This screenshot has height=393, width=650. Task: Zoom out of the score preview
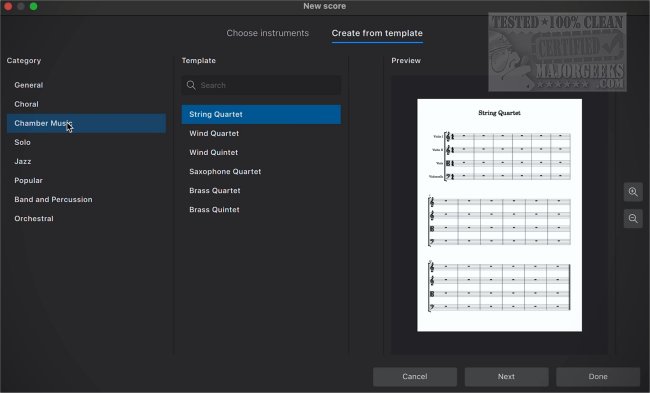coord(633,218)
